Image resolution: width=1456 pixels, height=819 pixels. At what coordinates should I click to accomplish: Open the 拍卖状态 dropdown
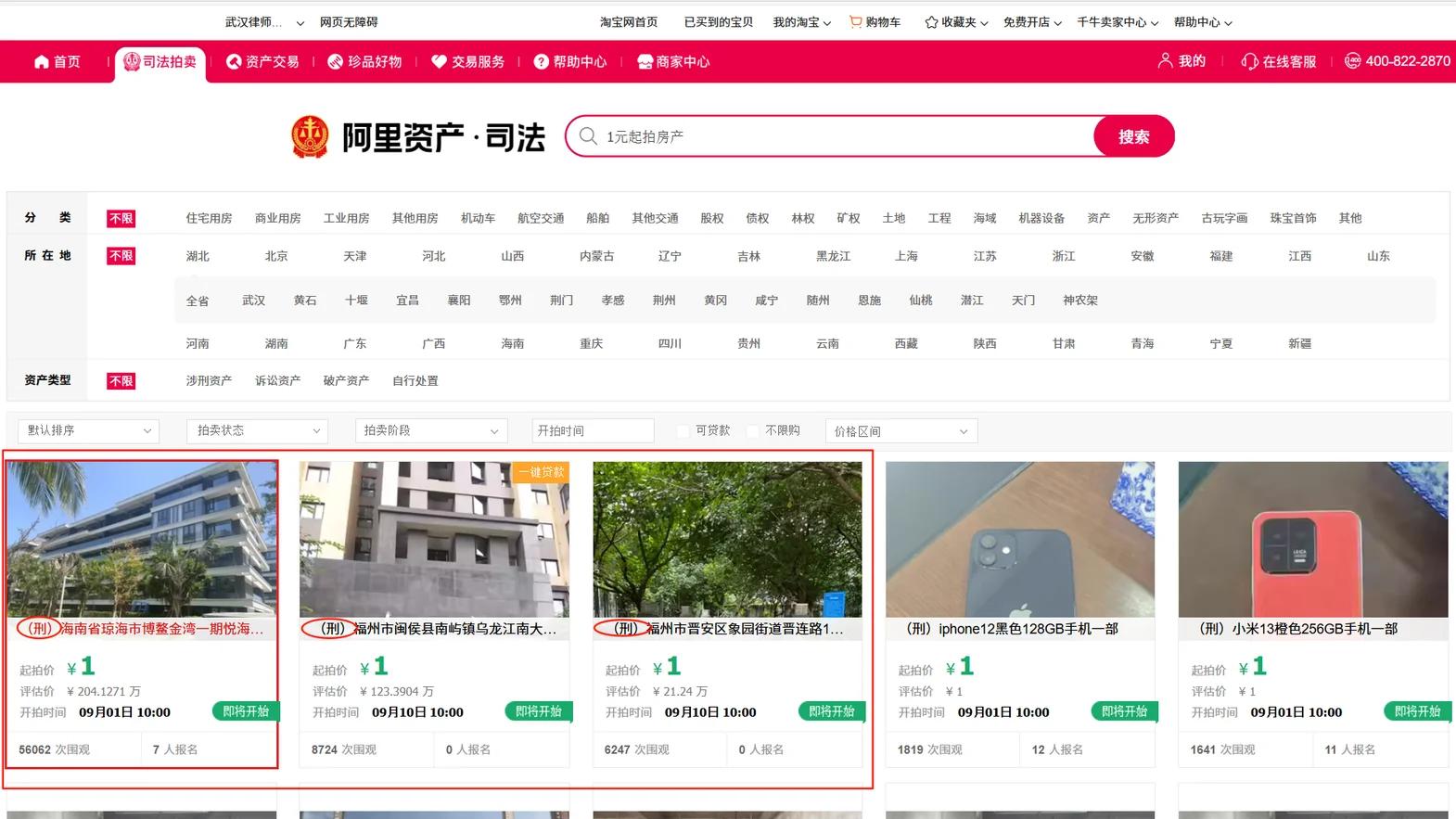pos(258,431)
